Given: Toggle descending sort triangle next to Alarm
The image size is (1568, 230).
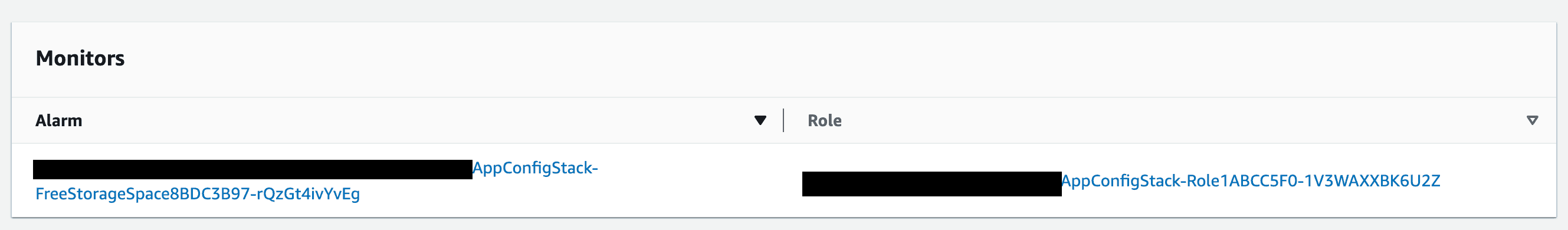Looking at the screenshot, I should (760, 120).
